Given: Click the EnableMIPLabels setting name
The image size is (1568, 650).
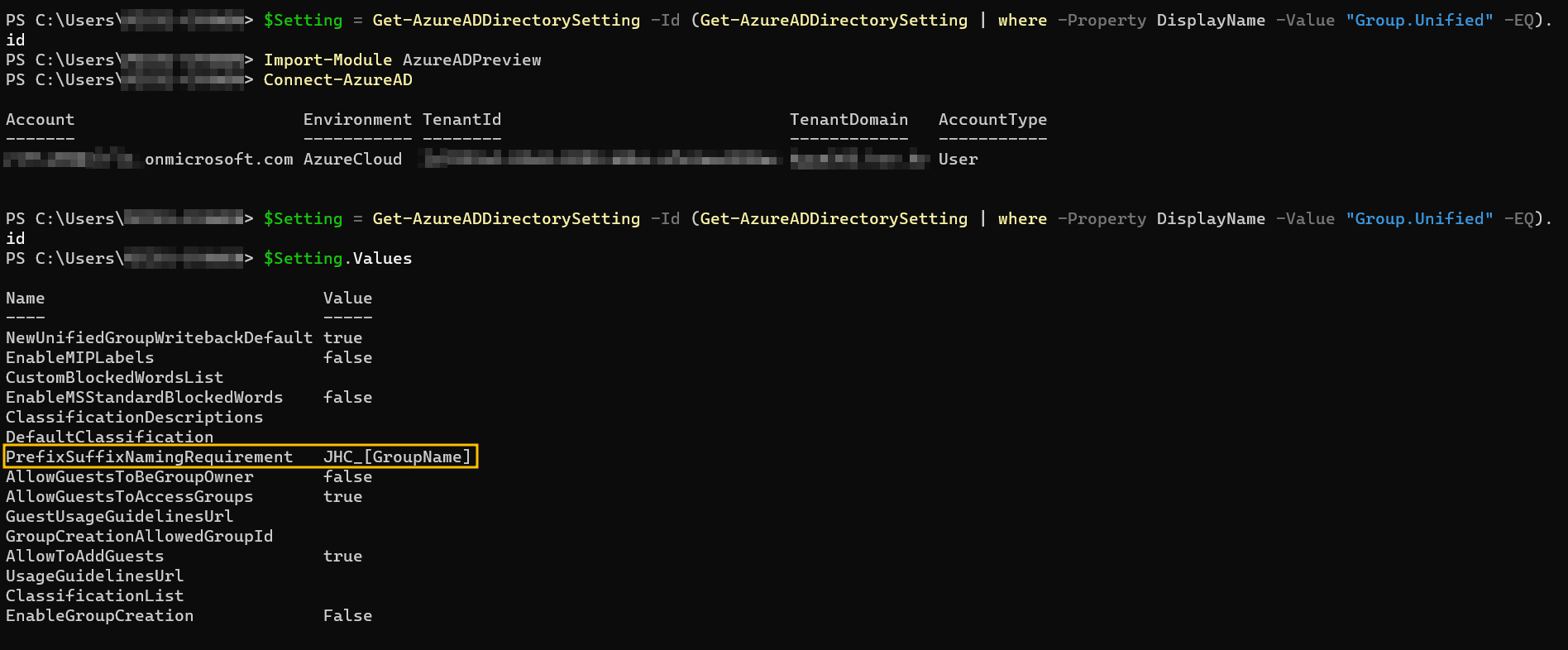Looking at the screenshot, I should click(79, 357).
